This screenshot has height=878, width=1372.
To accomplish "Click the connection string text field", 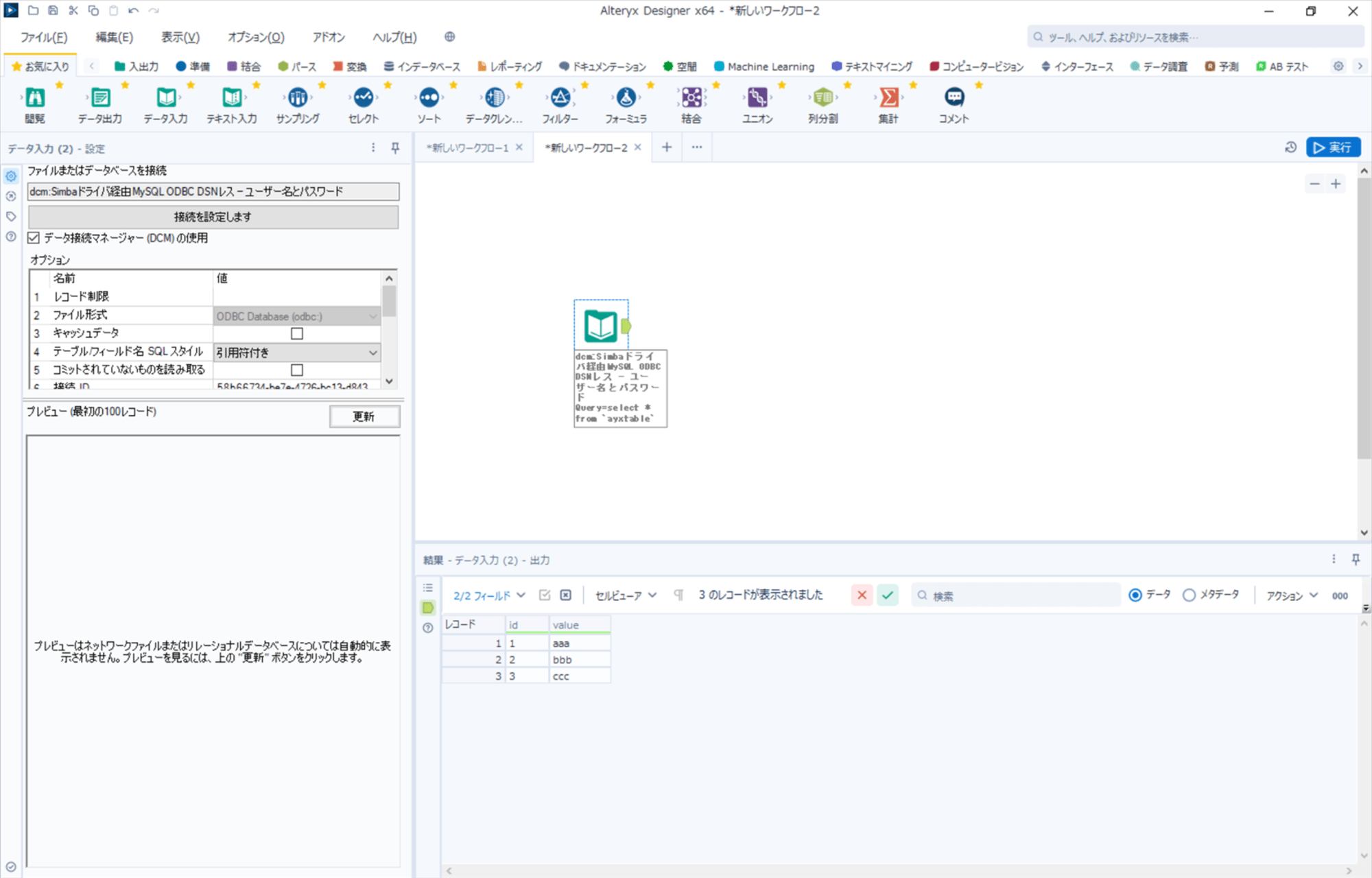I will point(213,191).
